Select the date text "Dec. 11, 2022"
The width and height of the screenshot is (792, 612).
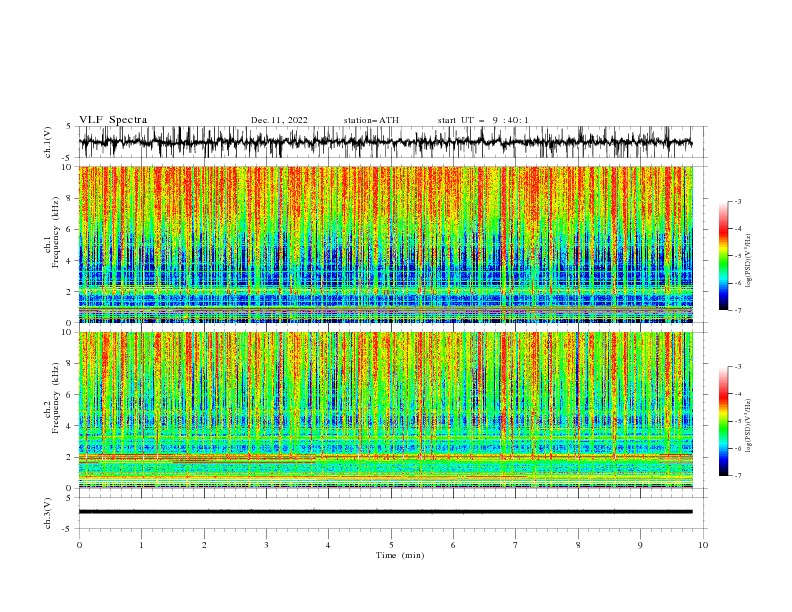(279, 120)
